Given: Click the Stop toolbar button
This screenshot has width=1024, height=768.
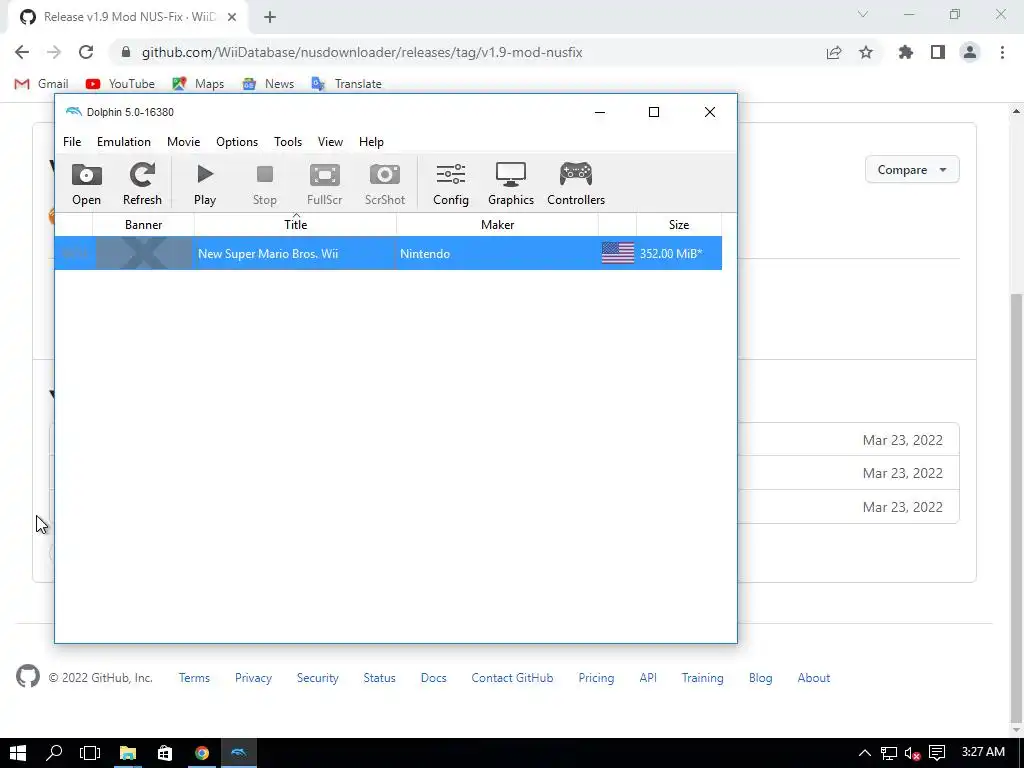Looking at the screenshot, I should [x=264, y=184].
